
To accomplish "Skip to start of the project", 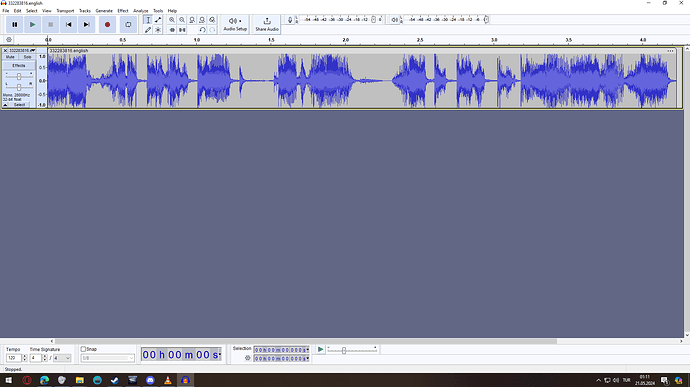I will tap(69, 25).
